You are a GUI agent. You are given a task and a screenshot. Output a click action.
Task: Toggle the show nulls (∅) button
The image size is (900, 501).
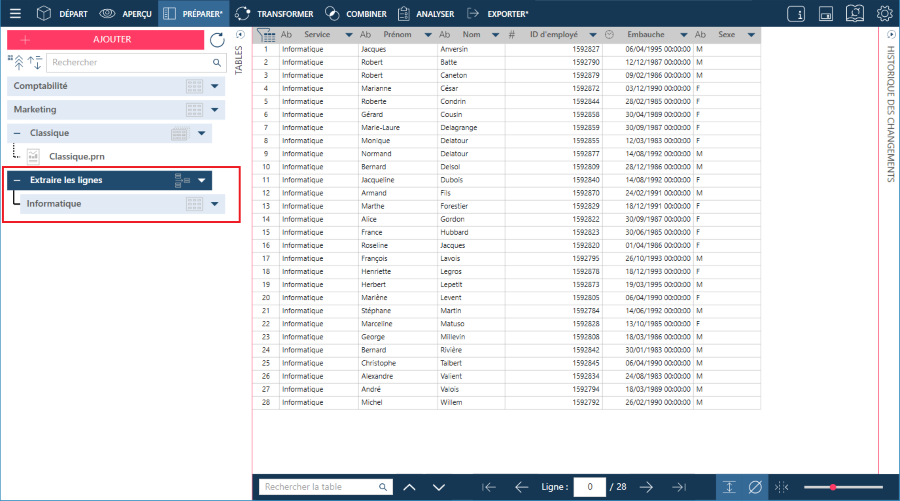tap(755, 487)
